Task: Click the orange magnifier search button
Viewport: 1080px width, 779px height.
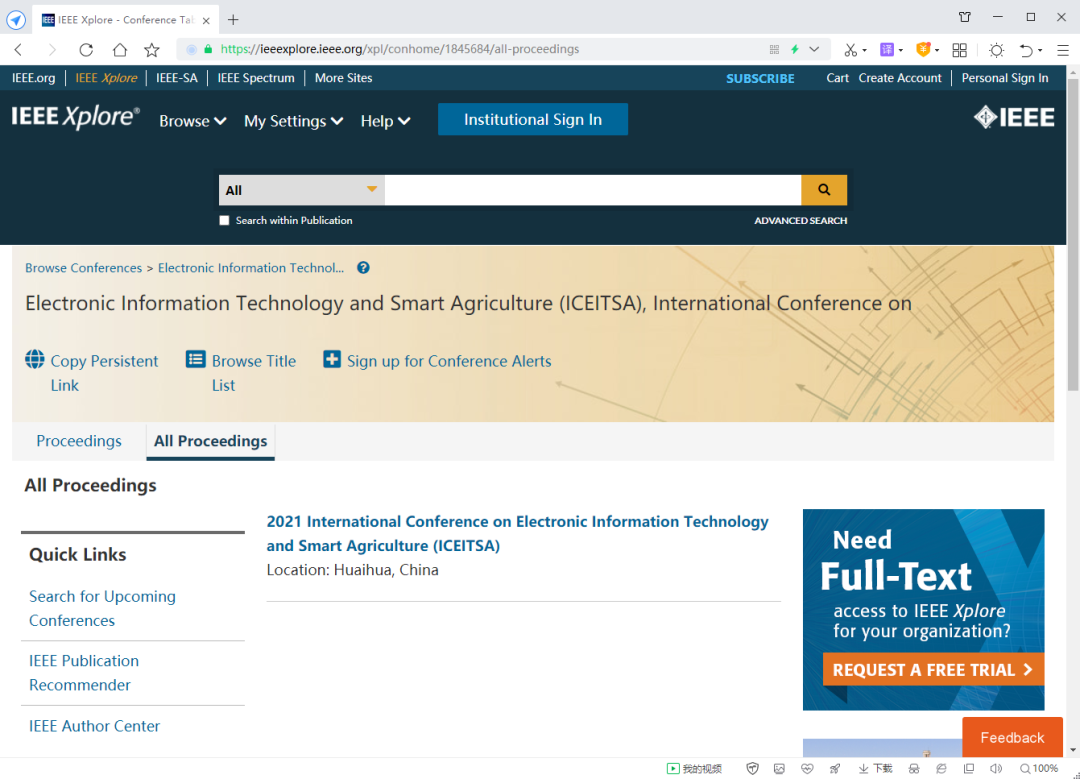Action: coord(824,190)
